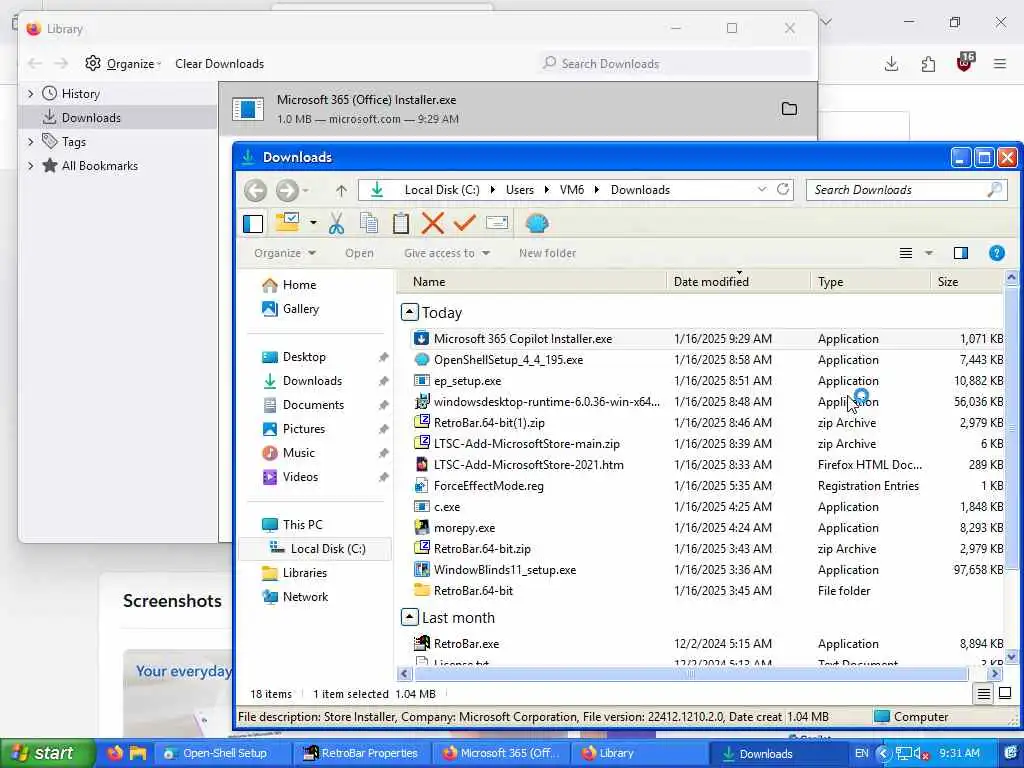The height and width of the screenshot is (768, 1024).
Task: Open Give access to menu
Action: pos(447,253)
